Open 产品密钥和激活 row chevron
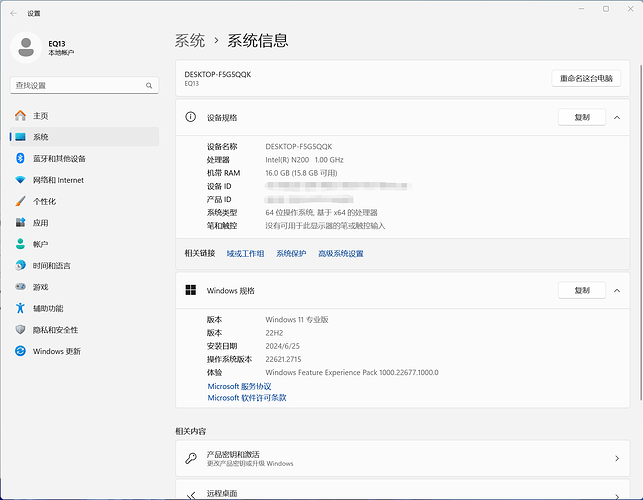This screenshot has width=643, height=500. [617, 458]
